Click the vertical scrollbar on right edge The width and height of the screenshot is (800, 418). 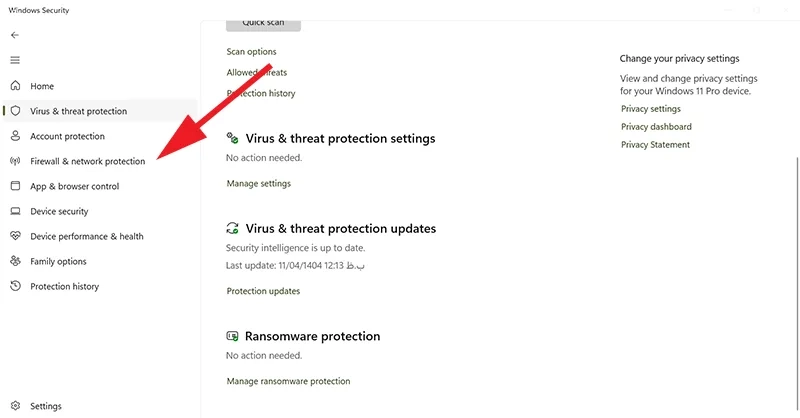(796, 283)
